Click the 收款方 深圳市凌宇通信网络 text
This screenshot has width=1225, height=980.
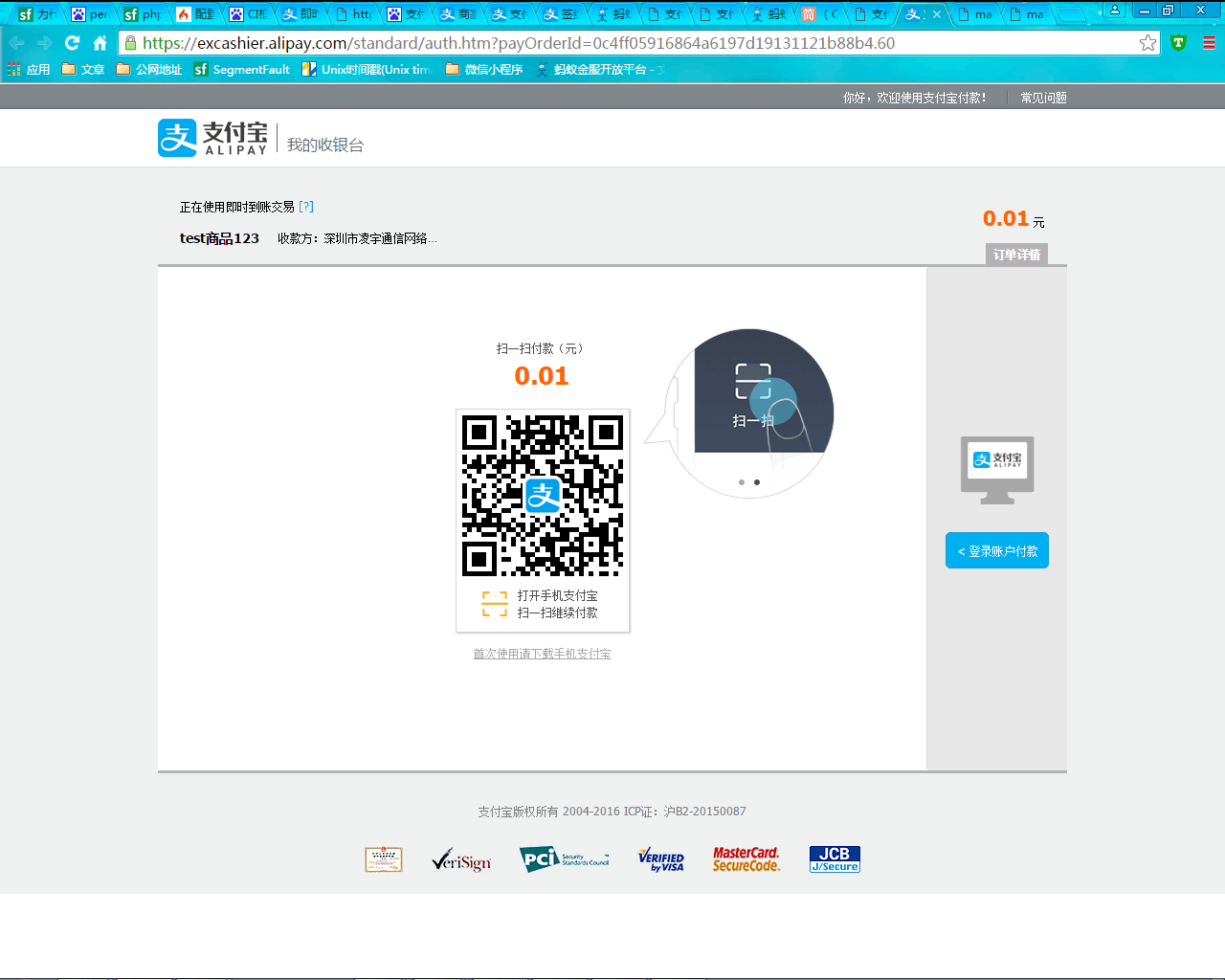357,238
